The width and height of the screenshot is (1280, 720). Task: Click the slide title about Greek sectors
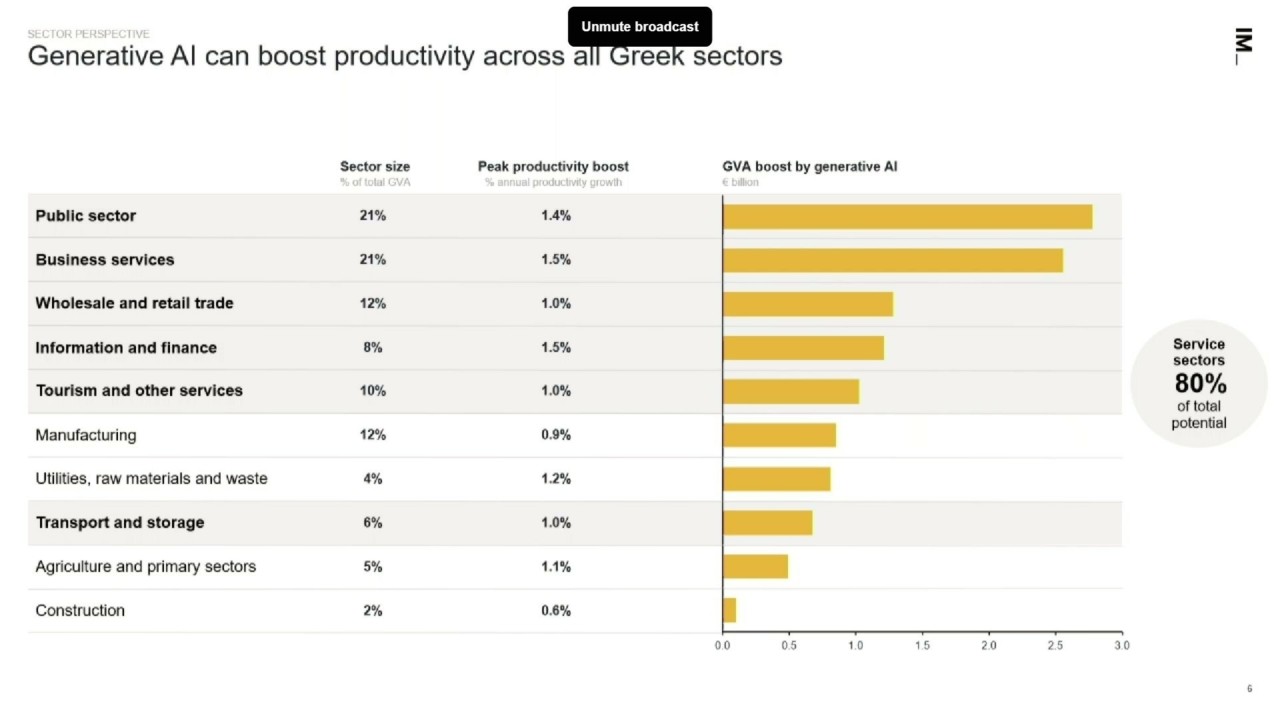click(x=405, y=56)
